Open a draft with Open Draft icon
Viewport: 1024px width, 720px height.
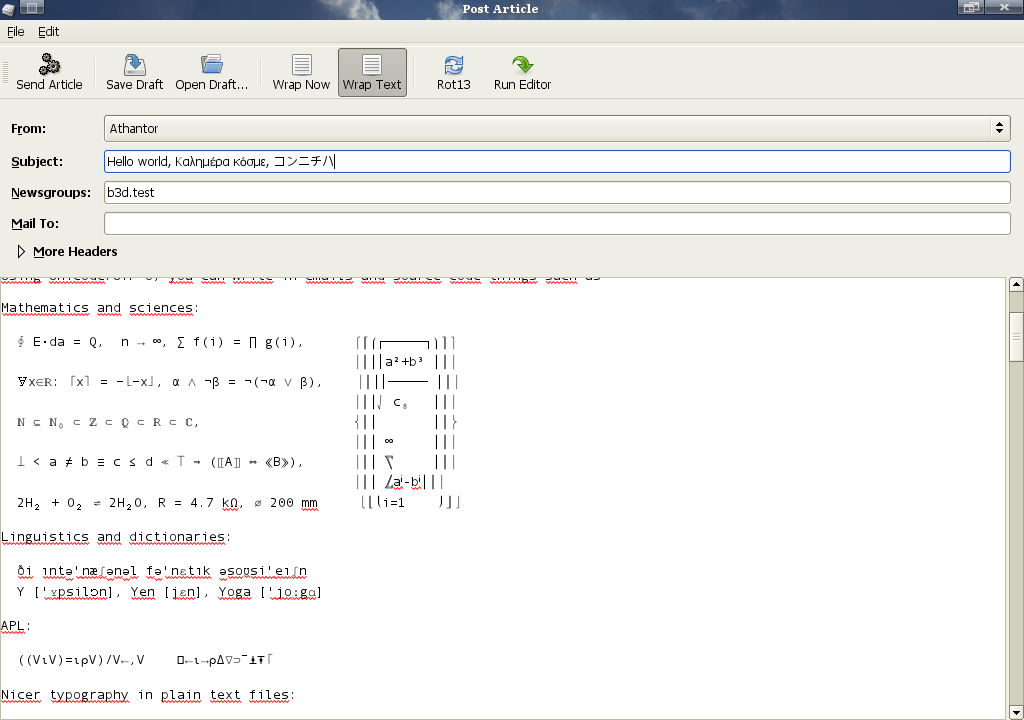click(212, 64)
